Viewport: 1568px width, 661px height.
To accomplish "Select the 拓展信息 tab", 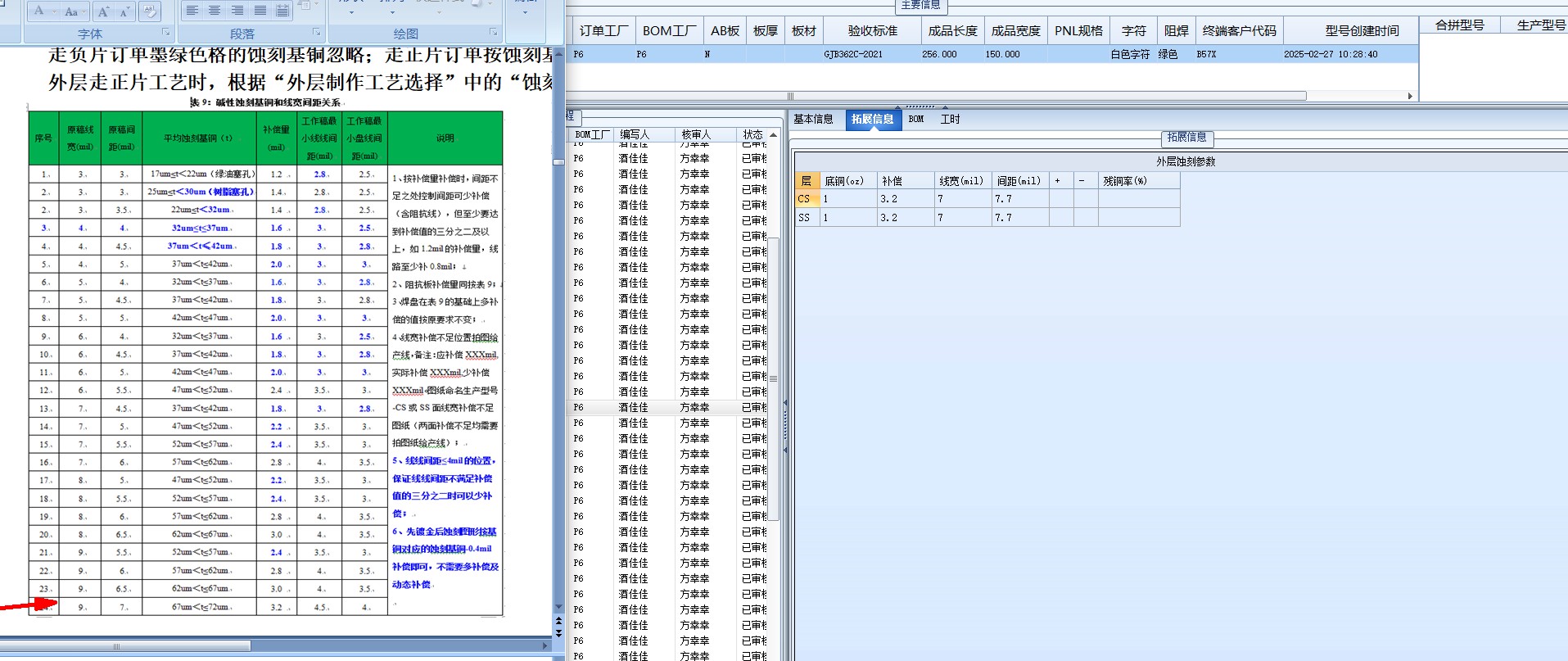I will [872, 120].
